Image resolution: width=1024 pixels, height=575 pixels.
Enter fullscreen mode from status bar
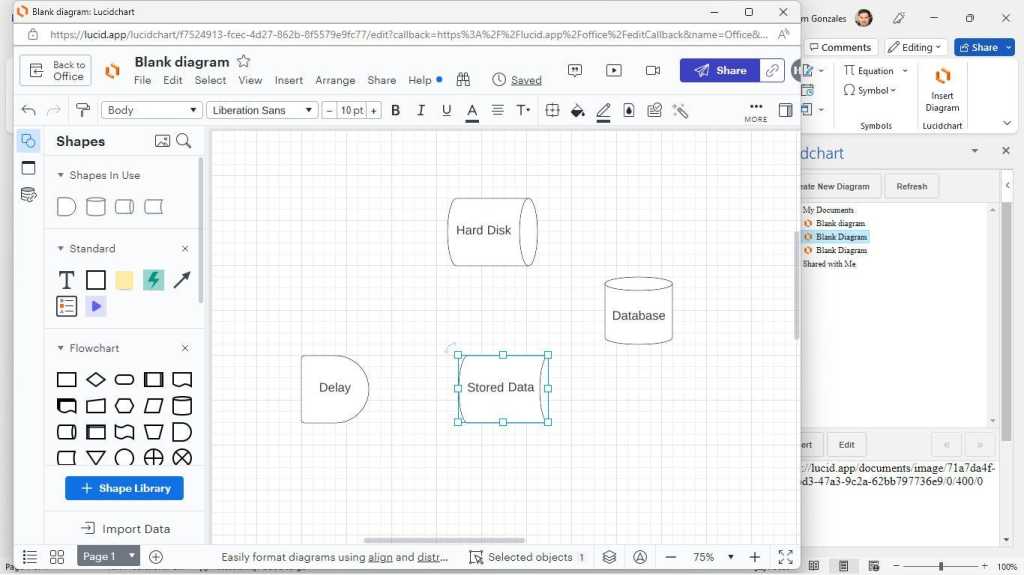pos(786,557)
